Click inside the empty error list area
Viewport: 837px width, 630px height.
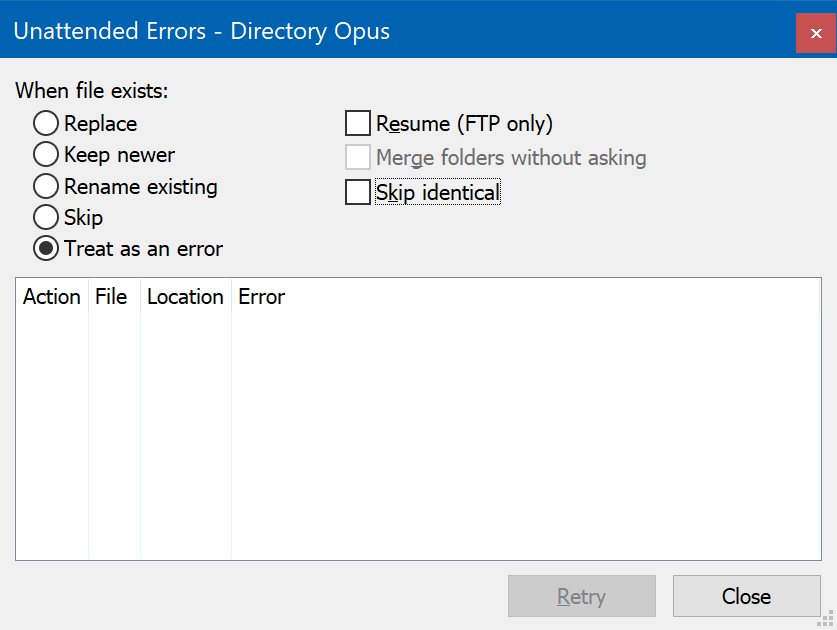click(418, 434)
